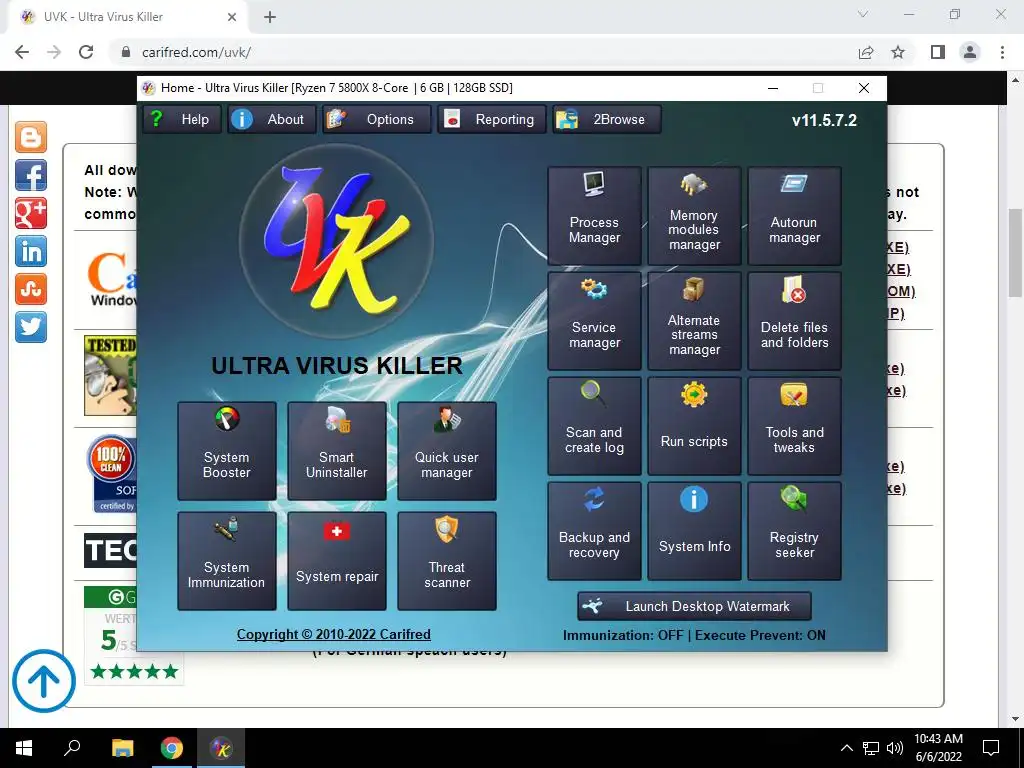The width and height of the screenshot is (1024, 768).
Task: Open the System Immunization tile
Action: click(x=227, y=561)
